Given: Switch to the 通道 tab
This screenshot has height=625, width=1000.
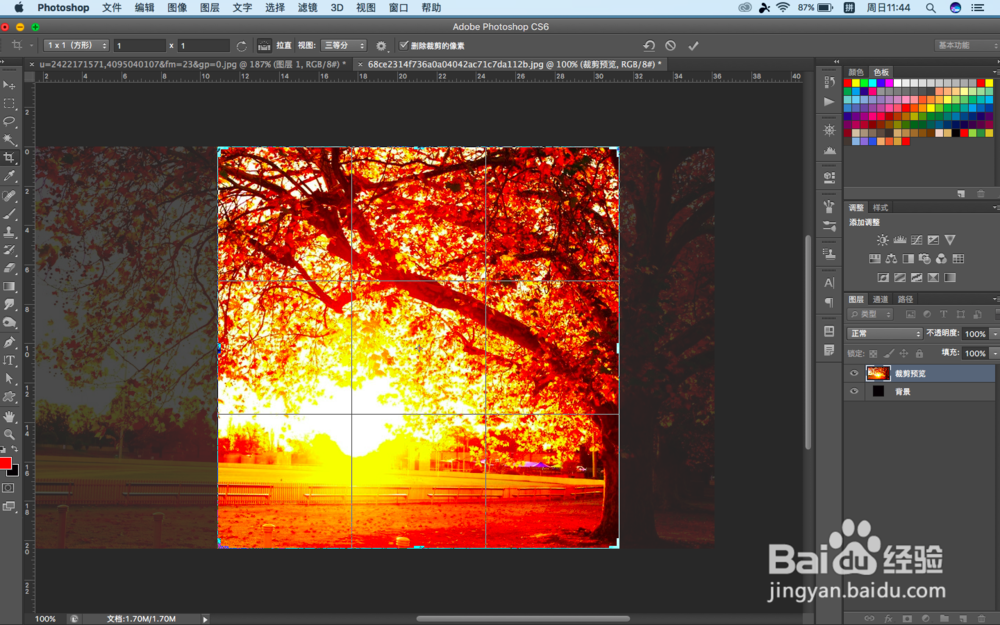Looking at the screenshot, I should [x=880, y=299].
